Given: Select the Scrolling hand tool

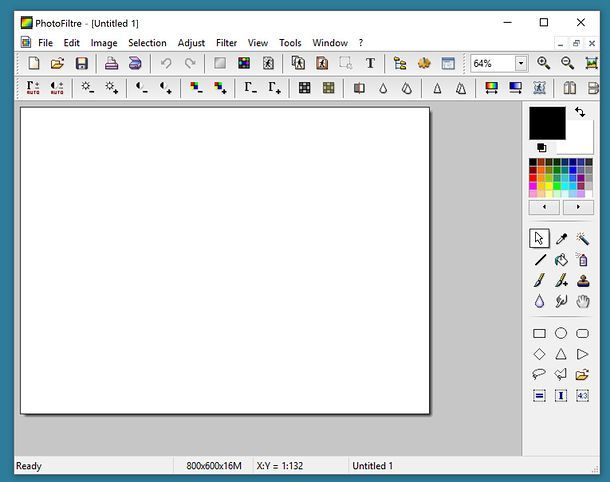Looking at the screenshot, I should click(x=582, y=301).
